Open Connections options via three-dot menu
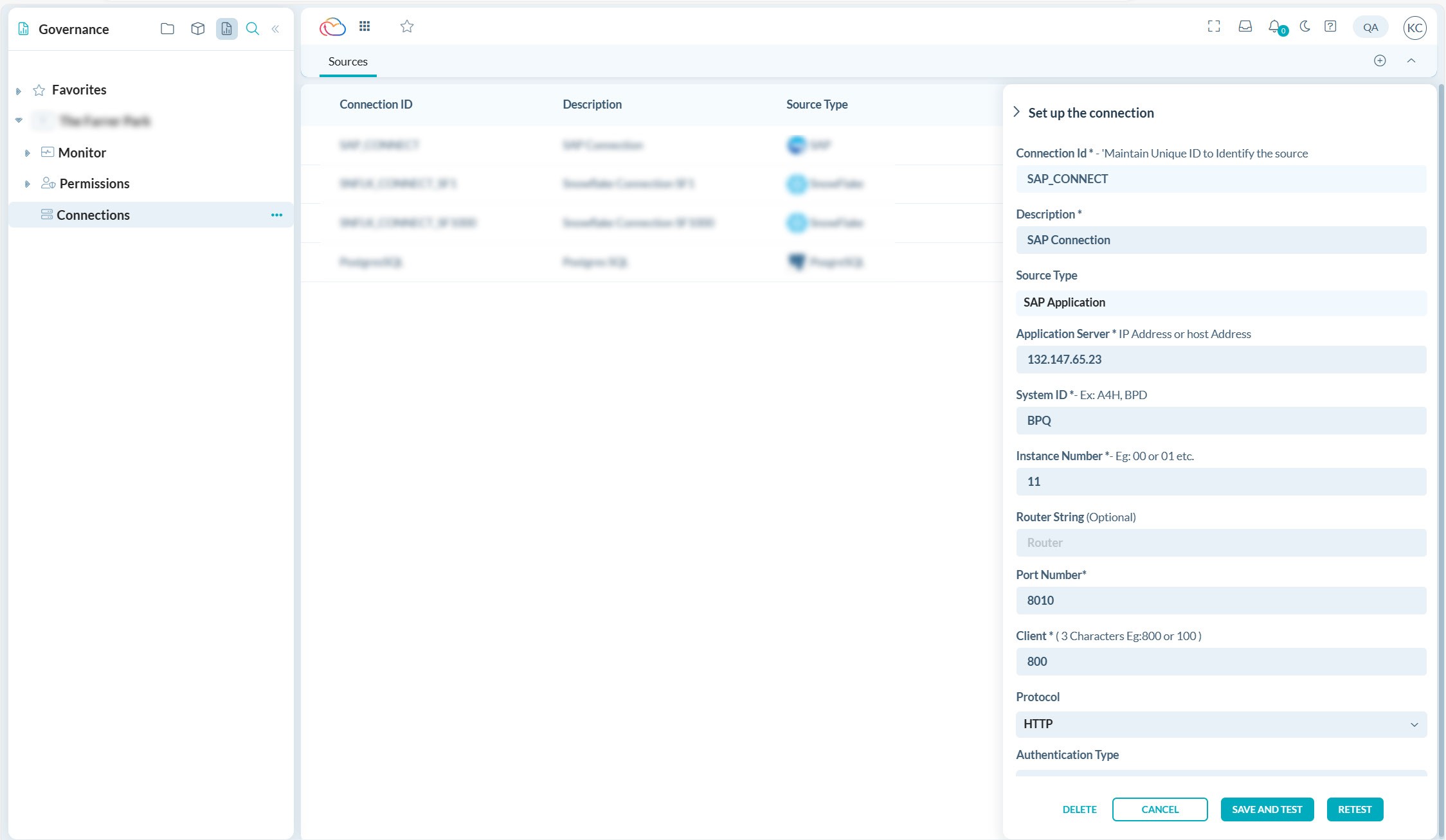 [277, 215]
